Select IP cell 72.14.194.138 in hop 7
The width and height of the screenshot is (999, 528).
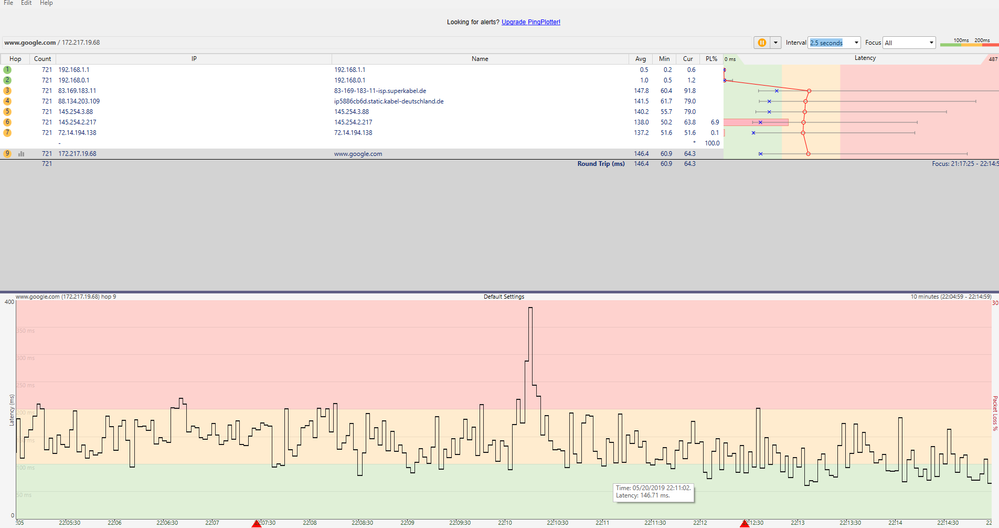(x=77, y=132)
